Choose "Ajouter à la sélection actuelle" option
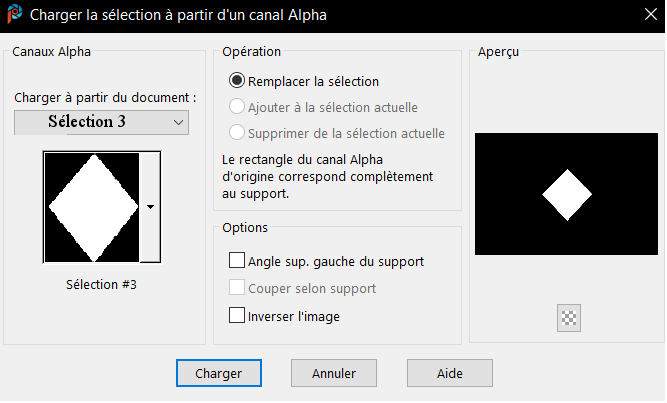This screenshot has width=667, height=403. 237,107
